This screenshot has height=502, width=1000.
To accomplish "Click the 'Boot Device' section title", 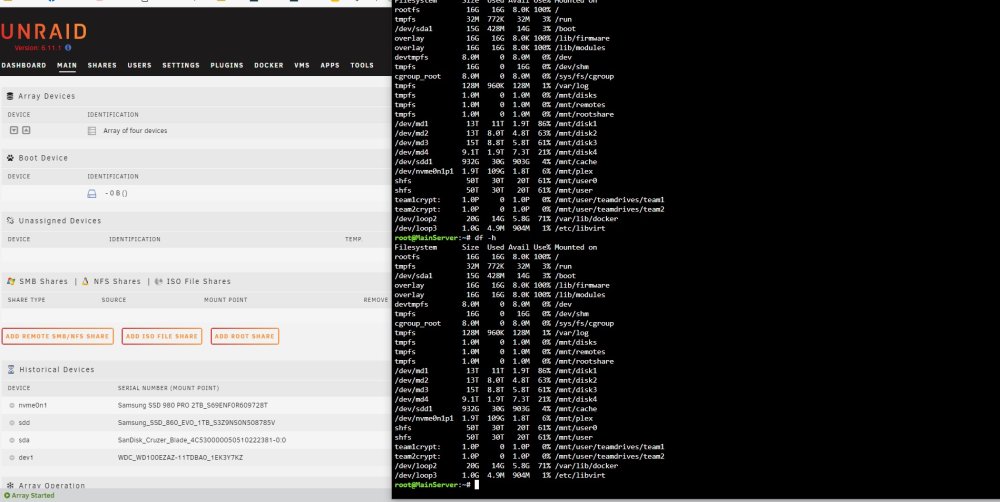I will point(43,158).
